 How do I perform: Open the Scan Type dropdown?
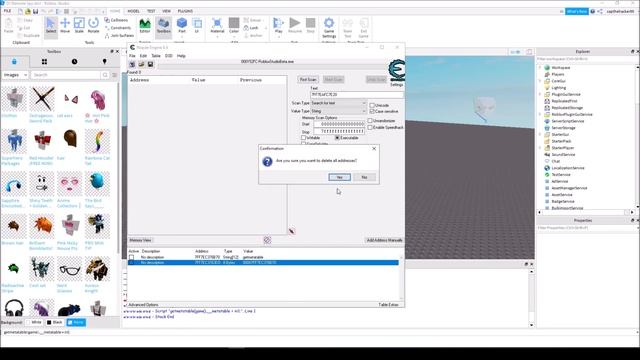click(x=338, y=103)
